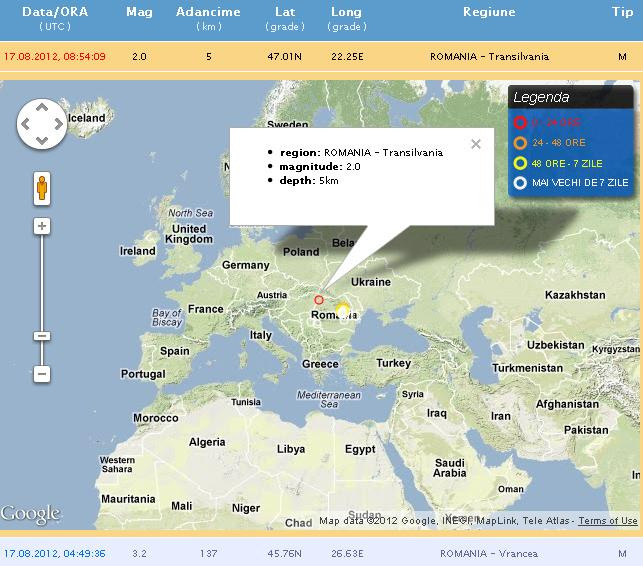643x566 pixels.
Task: Pan the map down with the arrow control
Action: pos(41,139)
